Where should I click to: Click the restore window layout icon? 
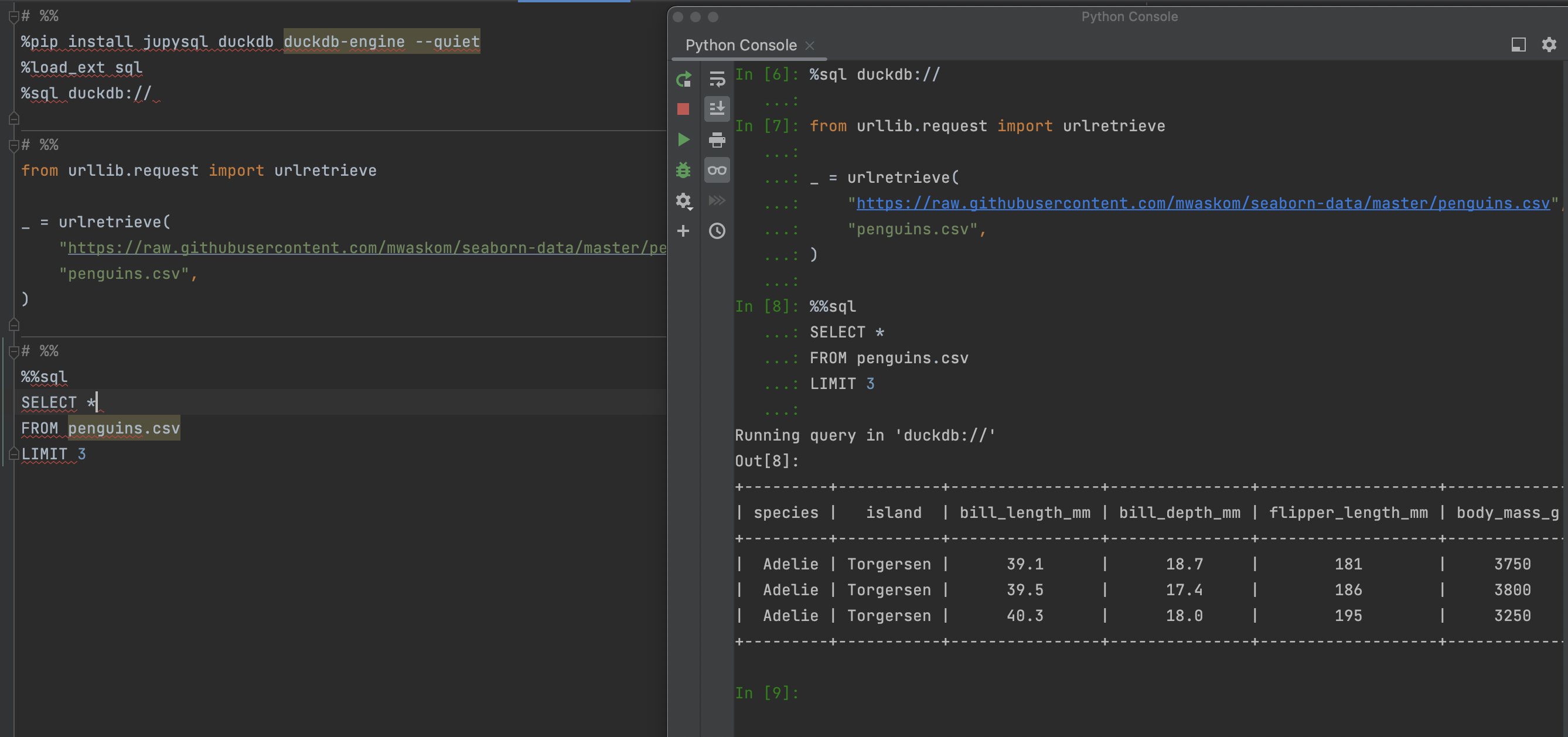tap(1518, 45)
